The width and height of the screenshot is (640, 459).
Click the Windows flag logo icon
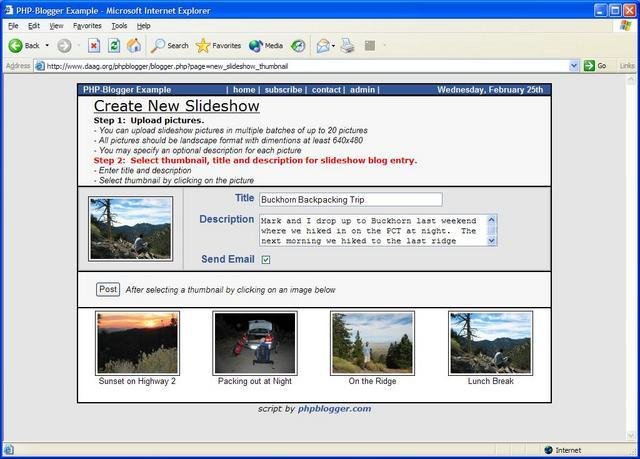click(625, 26)
